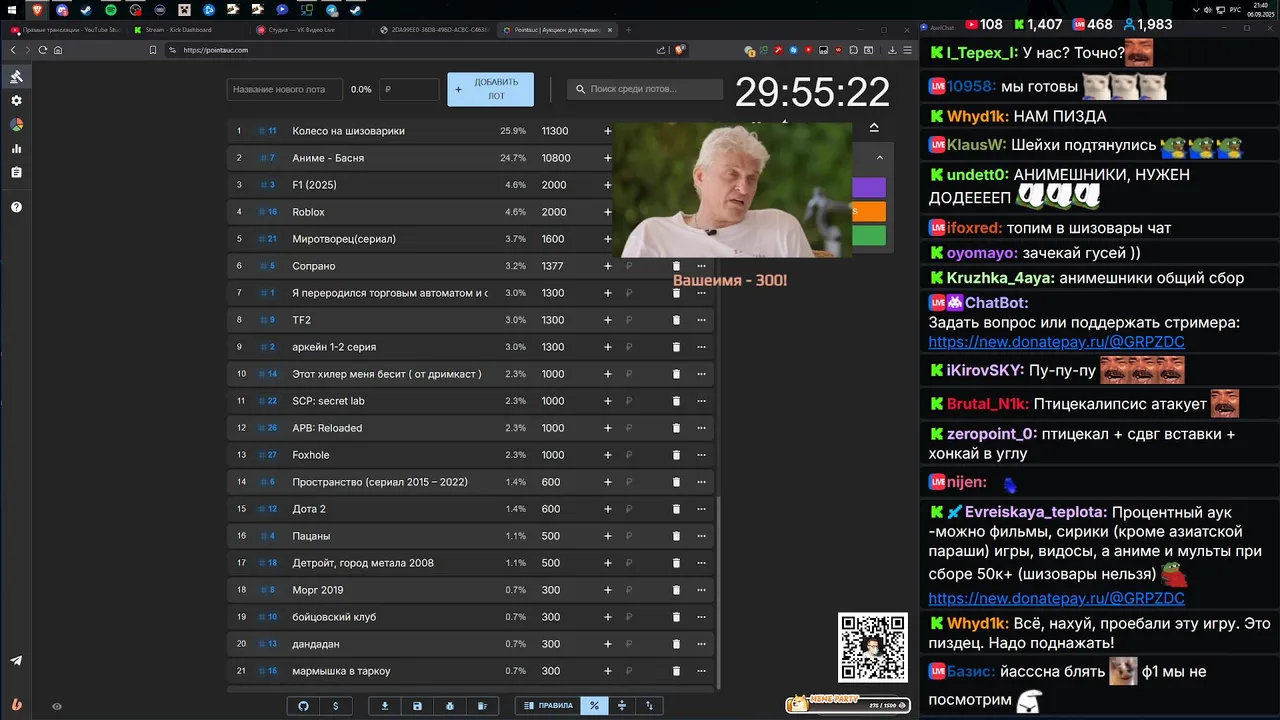Open more options for SCP: secret lab lot
Viewport: 1280px width, 720px height.
[702, 401]
